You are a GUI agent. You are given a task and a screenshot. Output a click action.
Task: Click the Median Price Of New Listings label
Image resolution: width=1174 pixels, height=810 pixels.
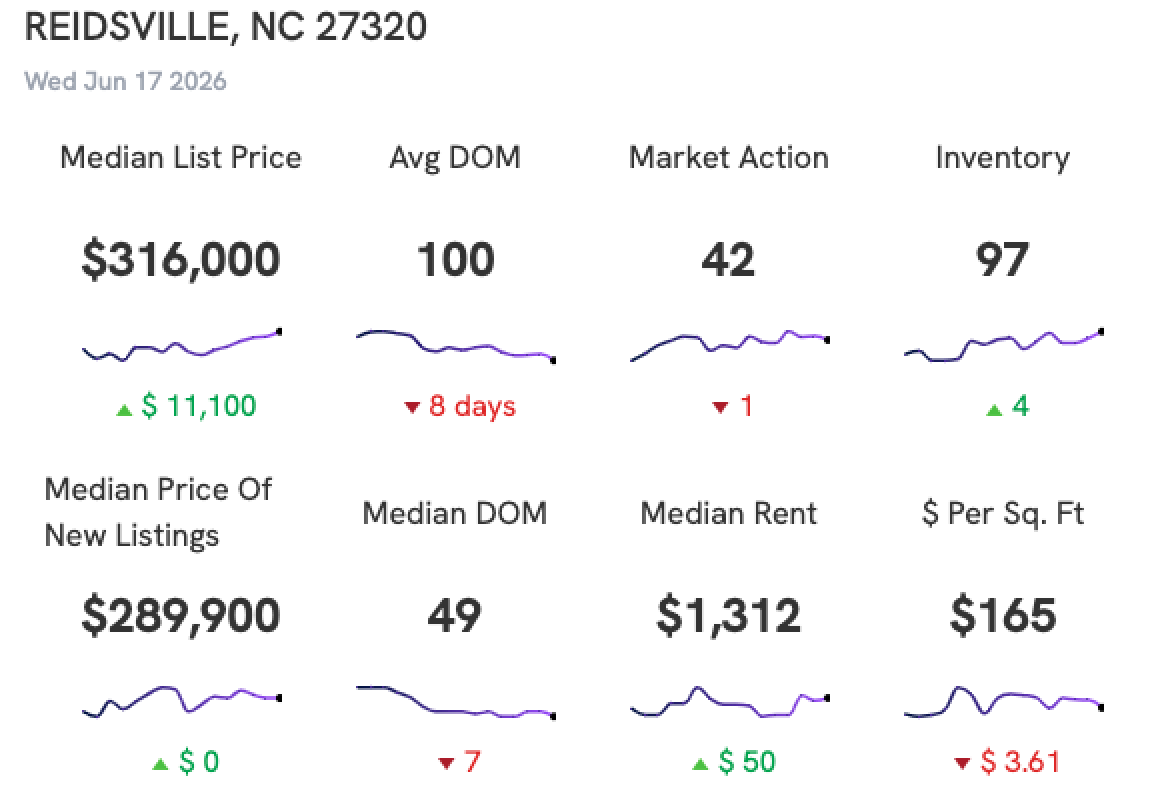(158, 513)
